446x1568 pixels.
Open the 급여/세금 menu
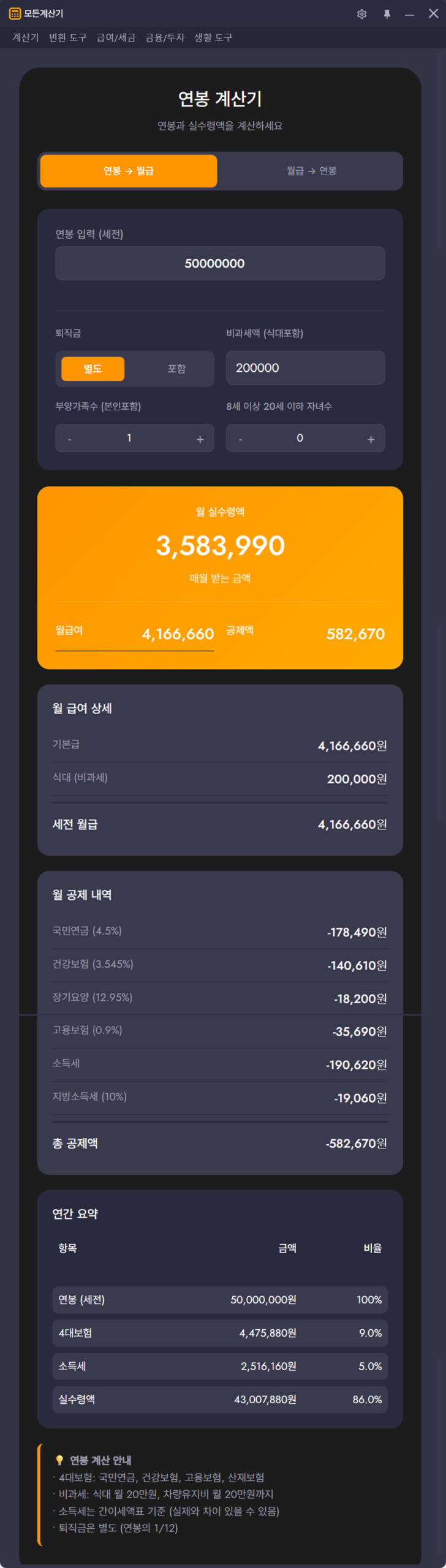[x=116, y=37]
